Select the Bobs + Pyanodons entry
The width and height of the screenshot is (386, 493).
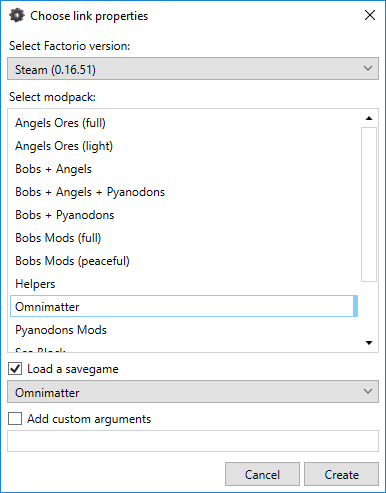(184, 215)
